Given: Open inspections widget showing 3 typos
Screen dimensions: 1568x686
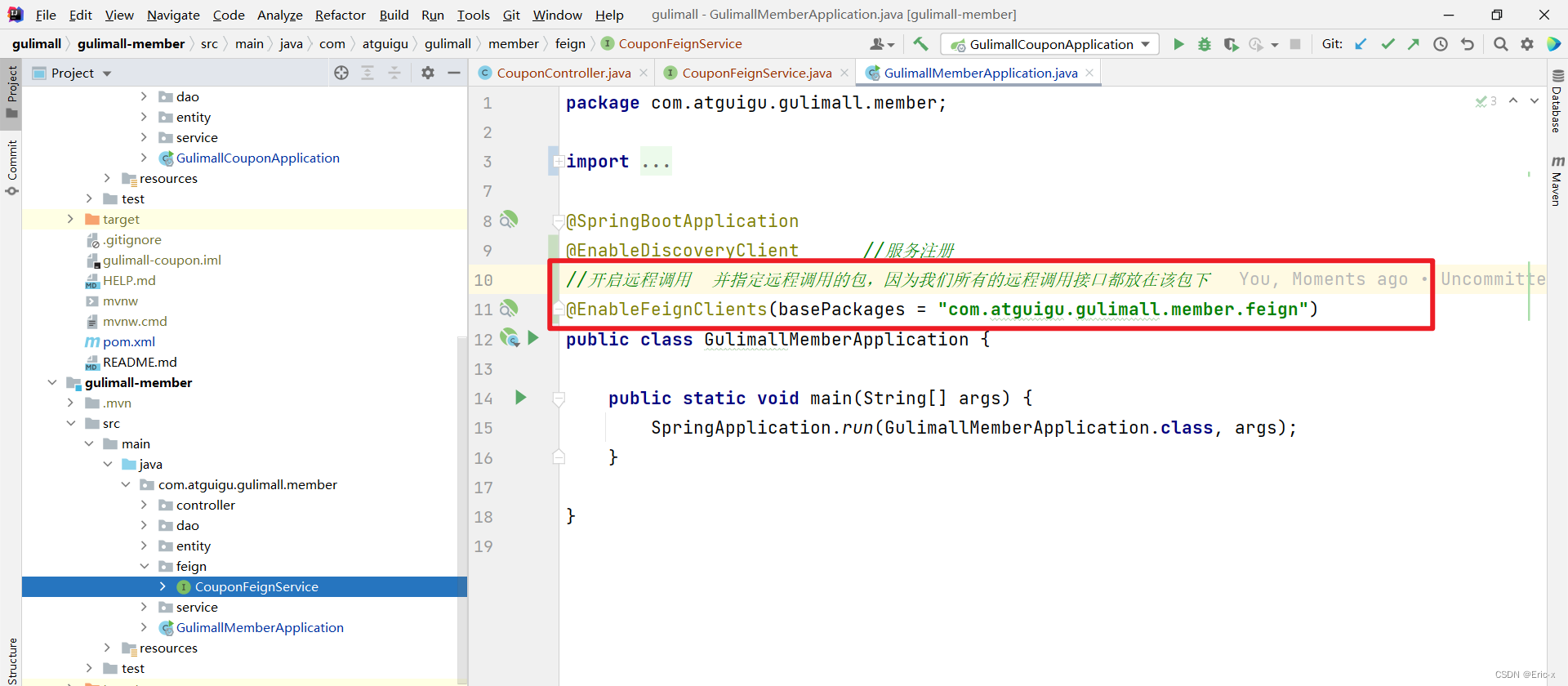Looking at the screenshot, I should pos(1486,101).
